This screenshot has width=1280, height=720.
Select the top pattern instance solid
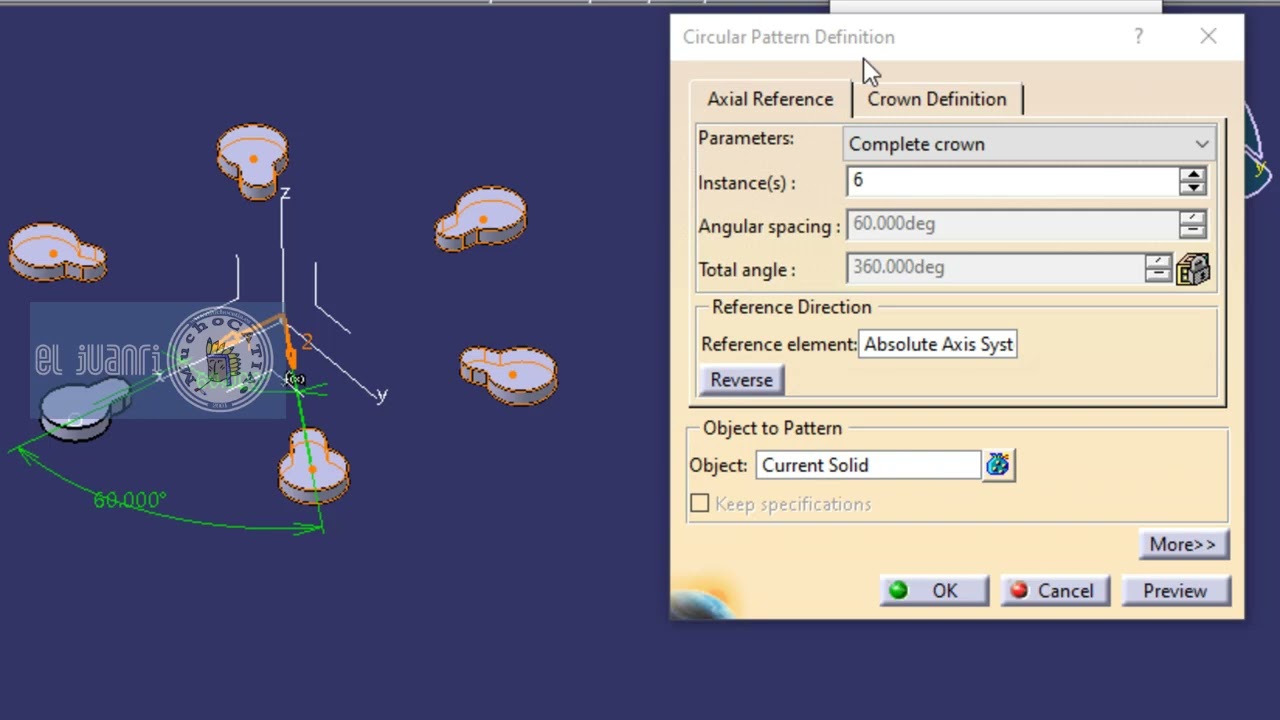pos(252,160)
